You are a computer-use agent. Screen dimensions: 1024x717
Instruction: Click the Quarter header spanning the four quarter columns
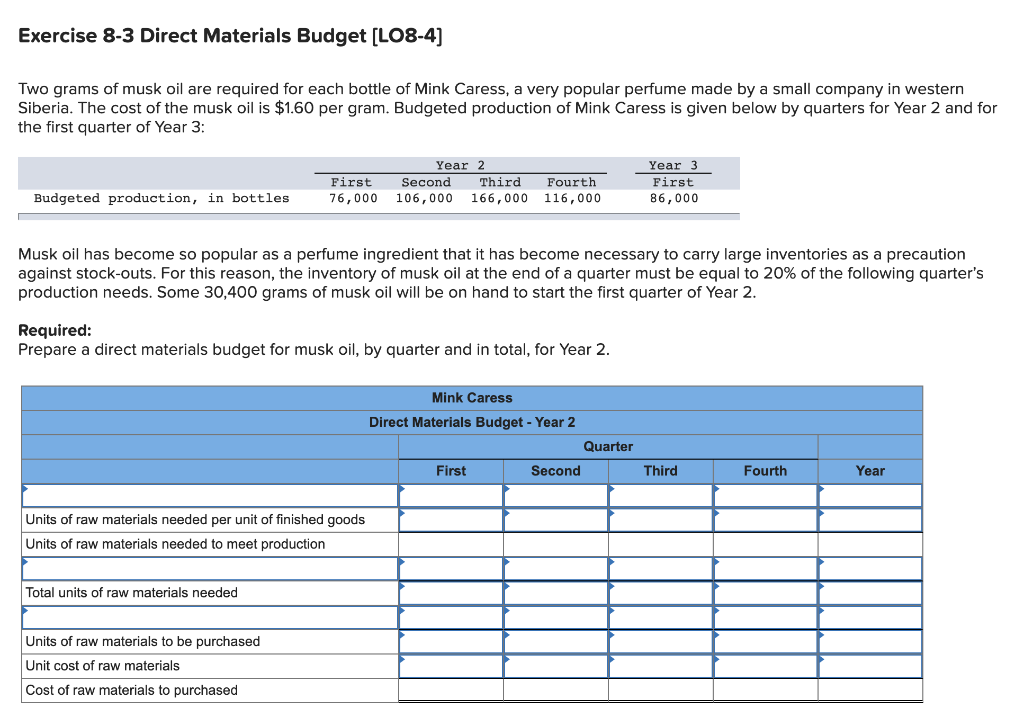[608, 446]
